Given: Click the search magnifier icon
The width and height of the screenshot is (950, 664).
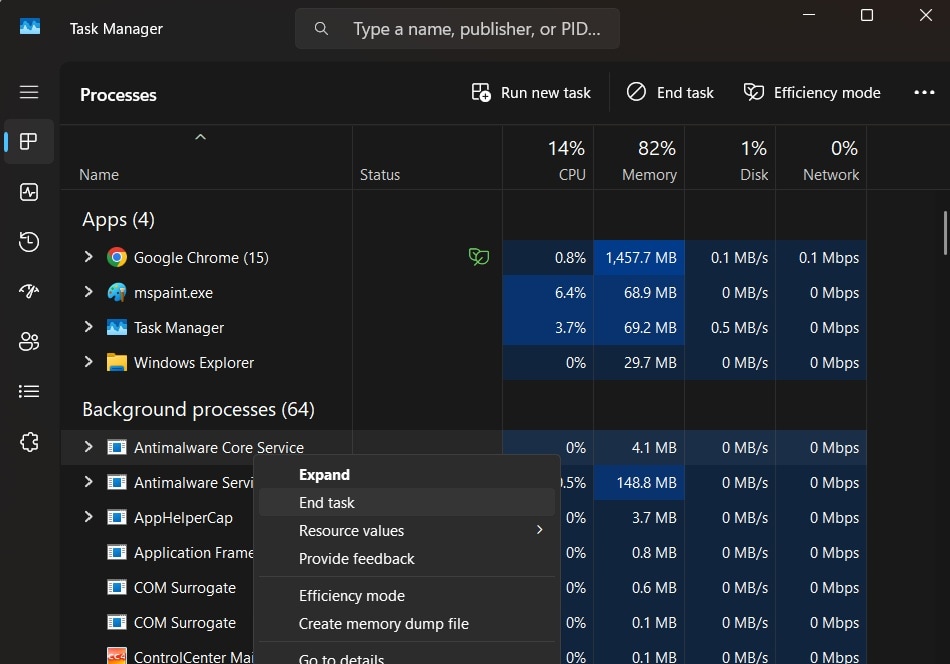Looking at the screenshot, I should click(x=321, y=28).
